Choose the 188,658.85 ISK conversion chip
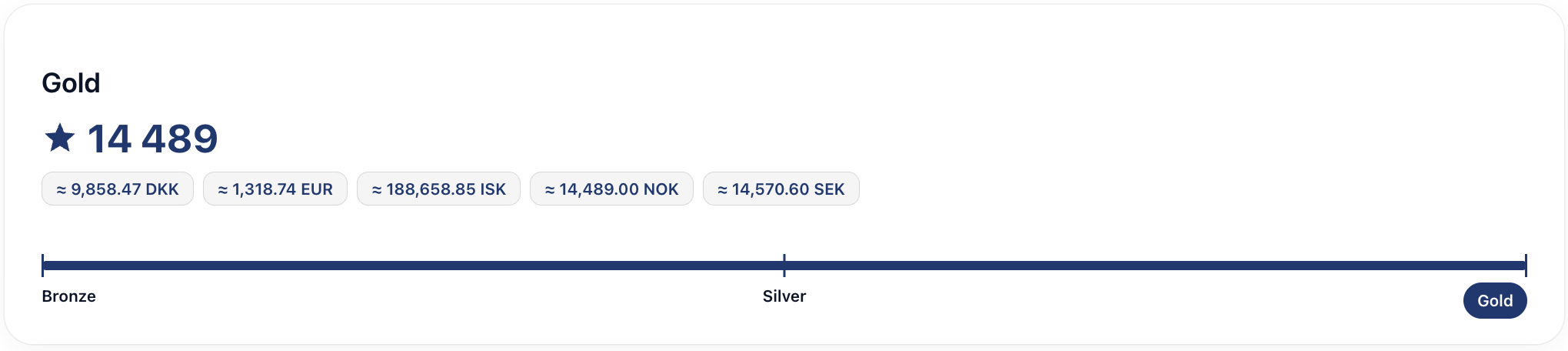Image resolution: width=1568 pixels, height=351 pixels. (438, 189)
